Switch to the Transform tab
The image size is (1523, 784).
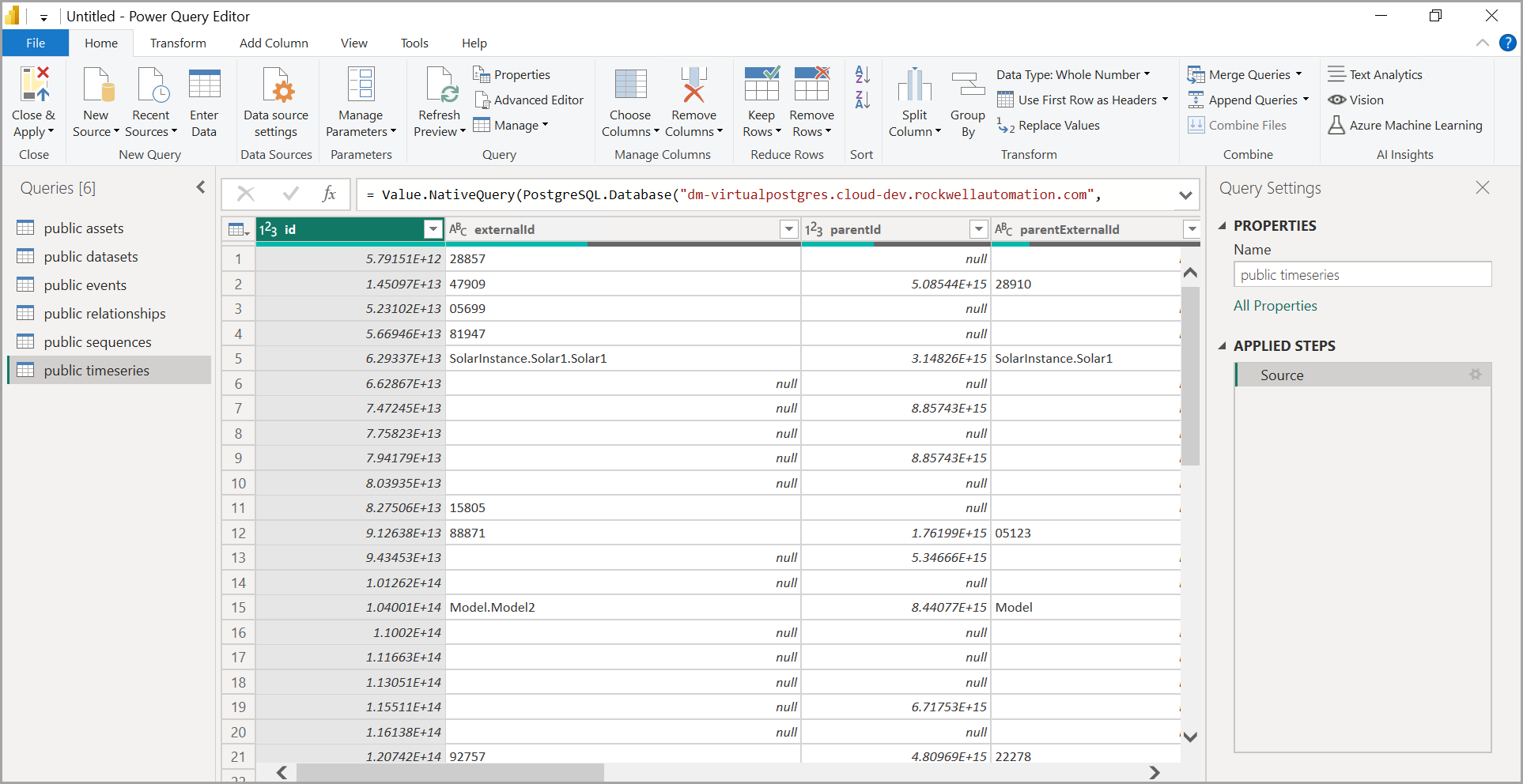click(x=178, y=43)
